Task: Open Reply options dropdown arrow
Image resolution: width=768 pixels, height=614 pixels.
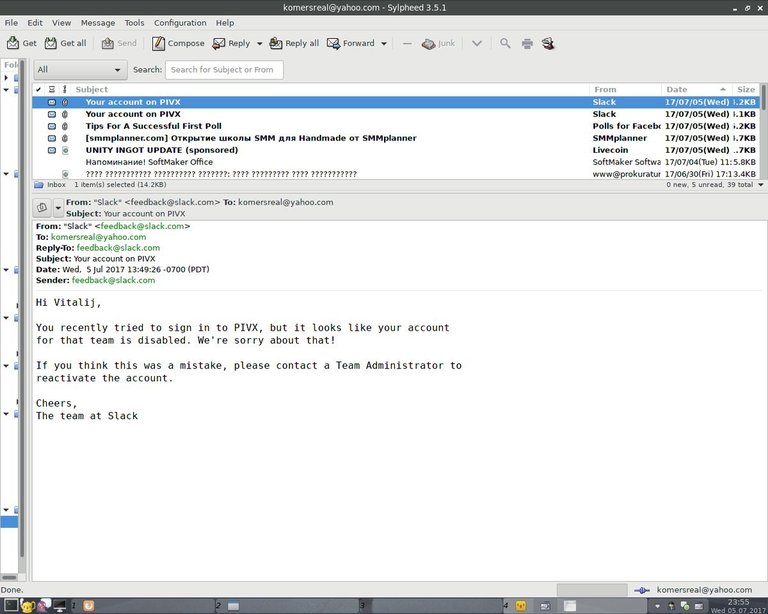Action: coord(259,44)
